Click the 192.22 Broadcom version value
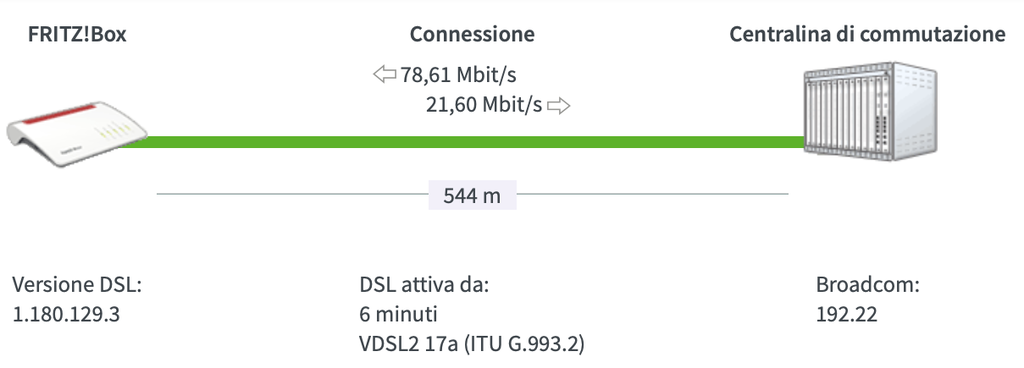The width and height of the screenshot is (1024, 368). click(846, 314)
